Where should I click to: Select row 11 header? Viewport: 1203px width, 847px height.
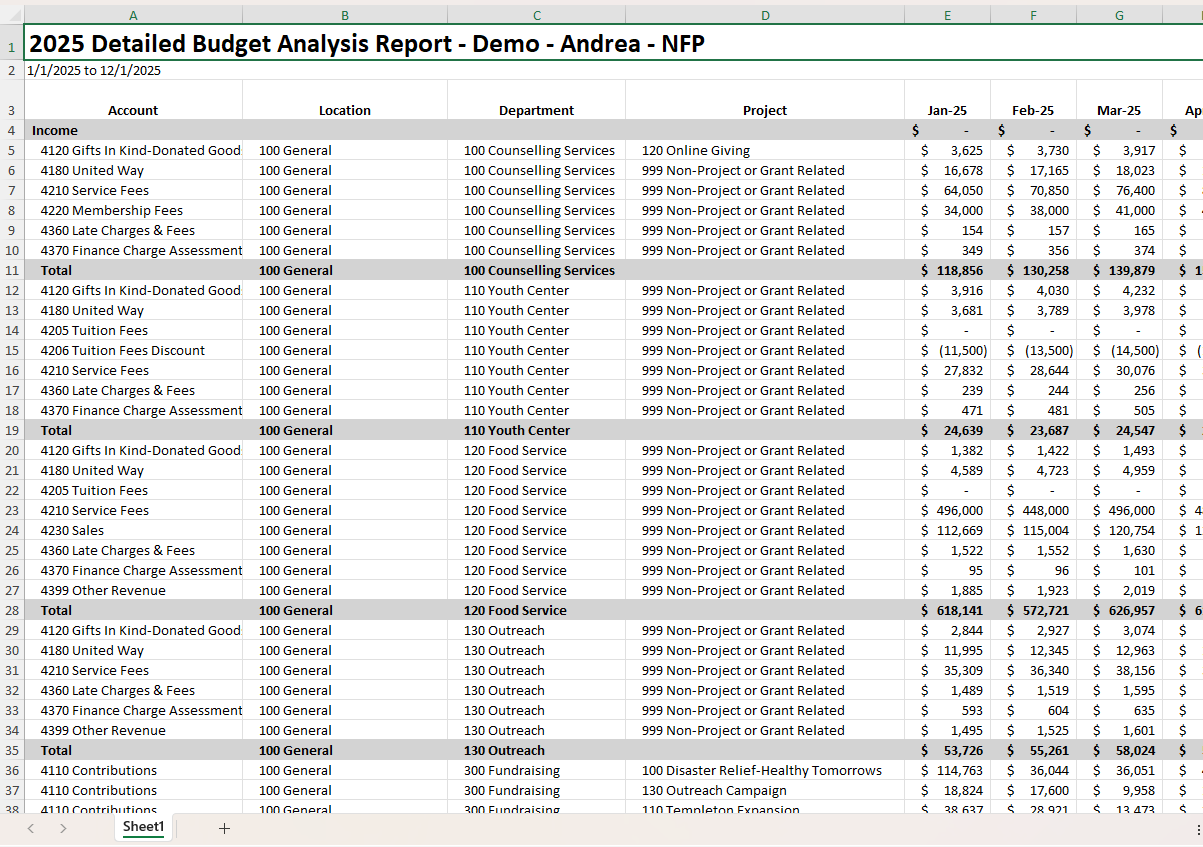(12, 270)
